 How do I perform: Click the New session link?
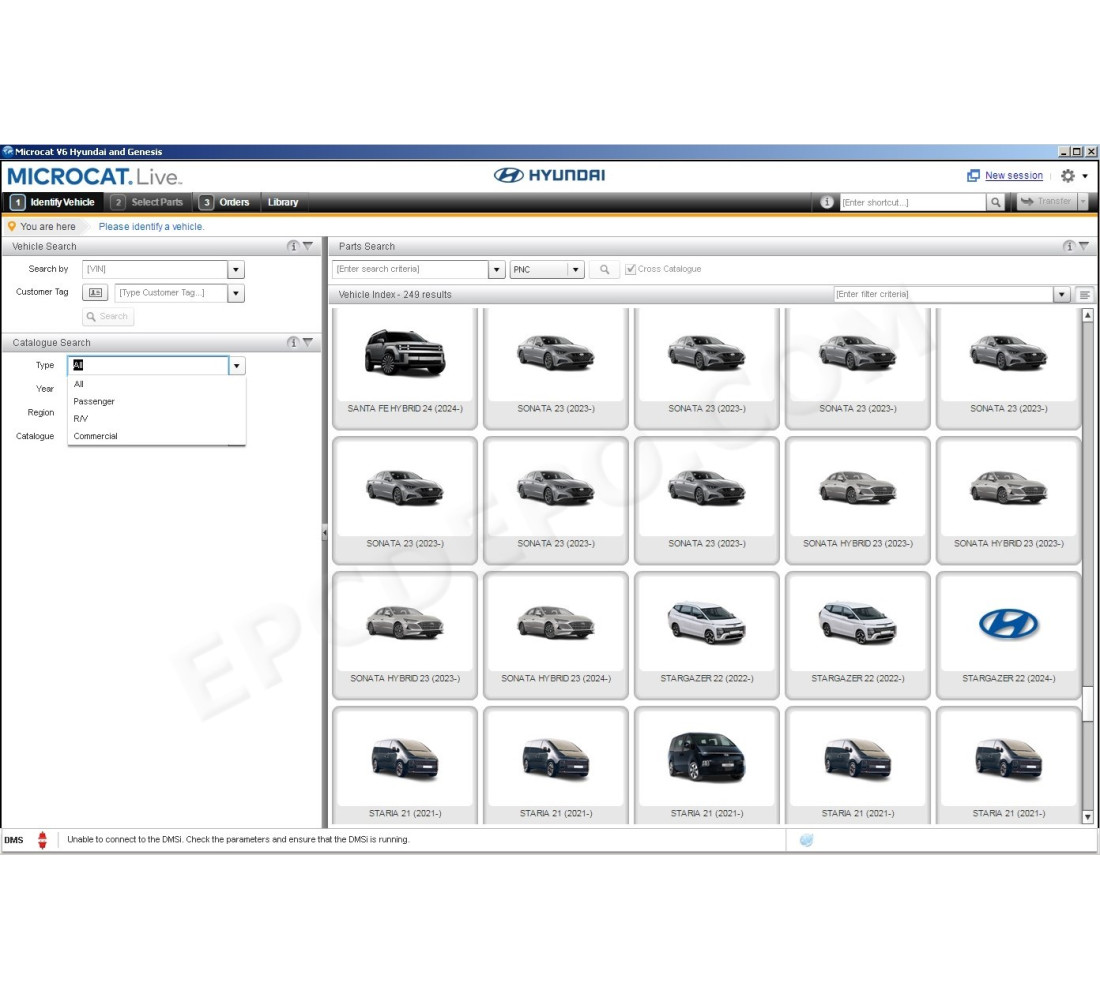pyautogui.click(x=1013, y=175)
